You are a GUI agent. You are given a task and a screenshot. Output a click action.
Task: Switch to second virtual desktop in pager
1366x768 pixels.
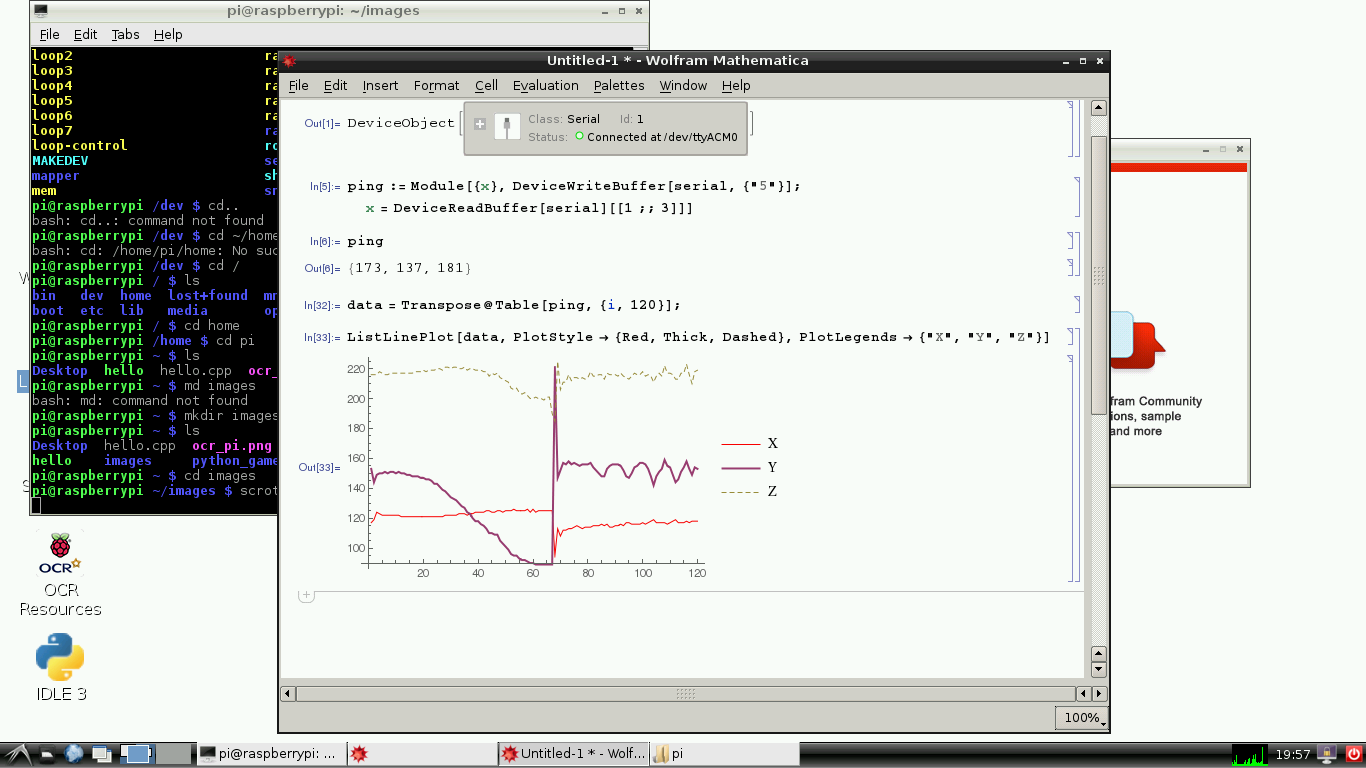[173, 754]
